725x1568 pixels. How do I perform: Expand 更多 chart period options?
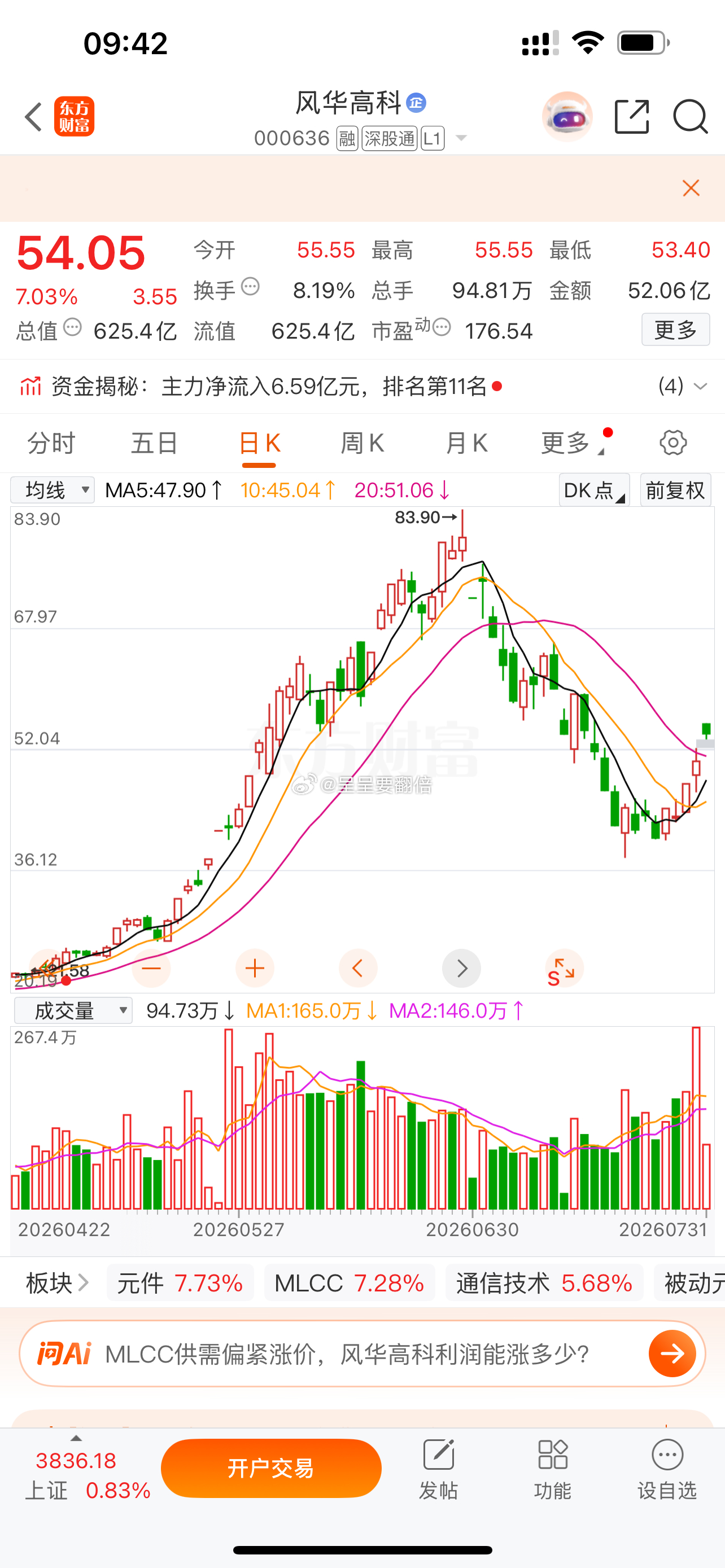(x=574, y=443)
